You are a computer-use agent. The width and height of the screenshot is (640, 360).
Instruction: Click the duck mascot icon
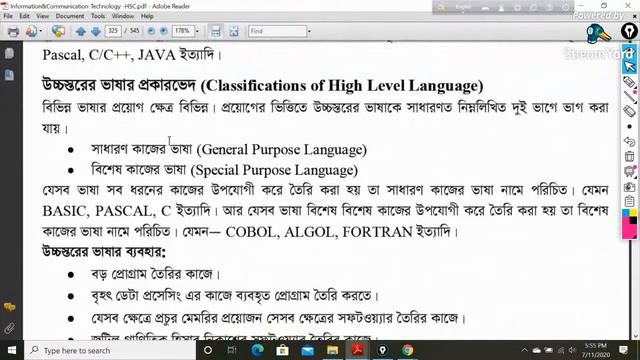pos(598,33)
